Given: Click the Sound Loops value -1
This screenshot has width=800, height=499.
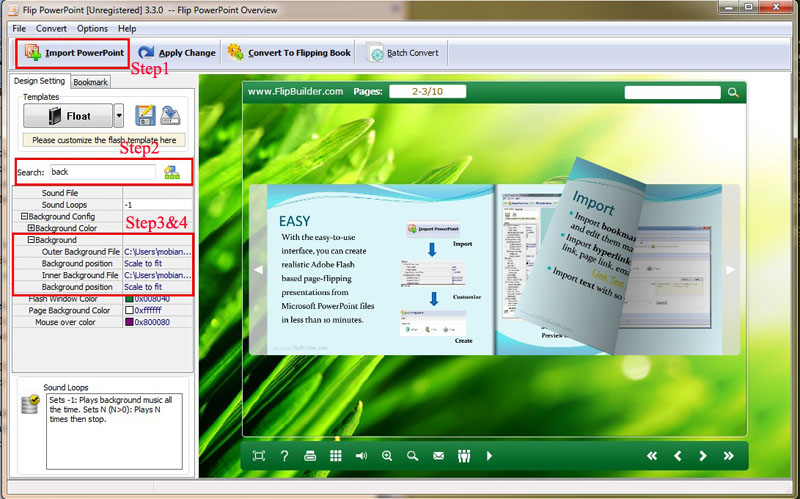Looking at the screenshot, I should point(158,205).
